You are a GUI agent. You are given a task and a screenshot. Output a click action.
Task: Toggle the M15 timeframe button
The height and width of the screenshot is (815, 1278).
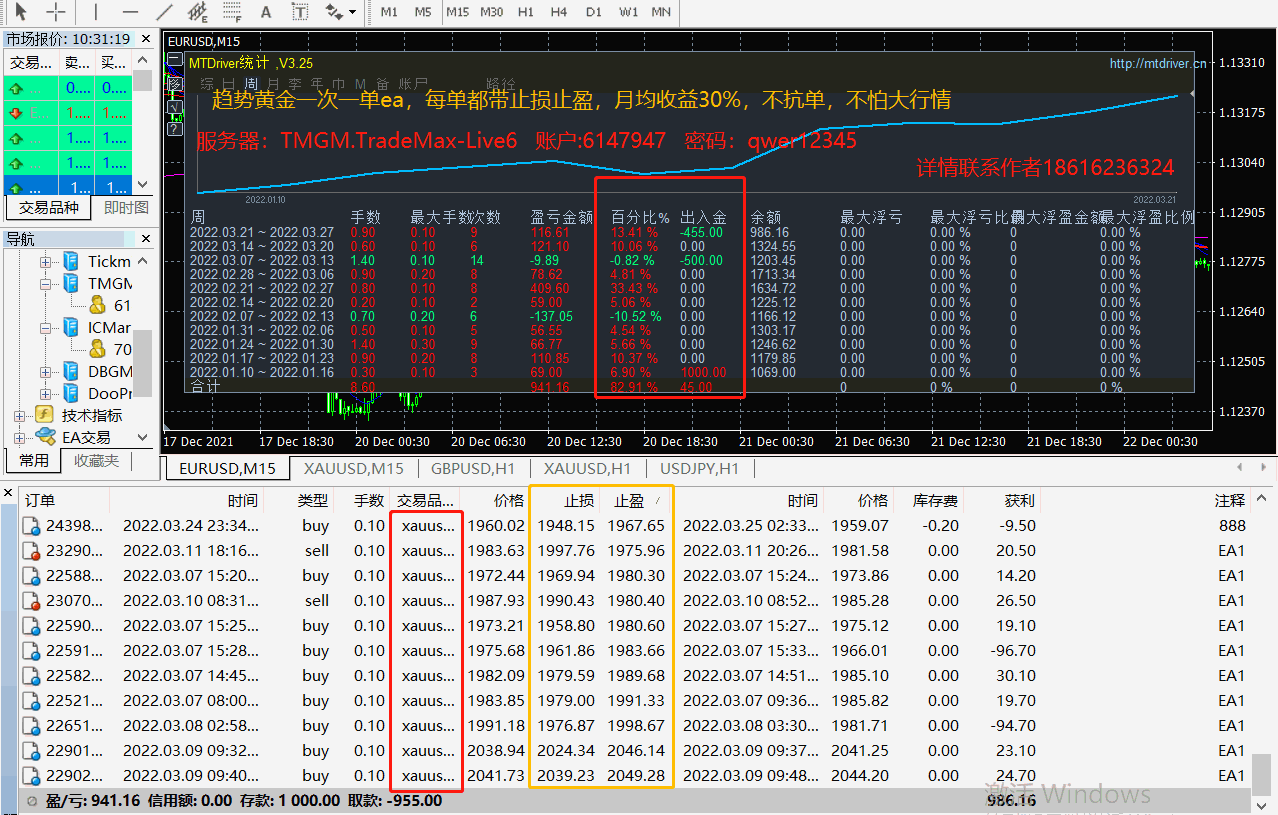click(457, 12)
